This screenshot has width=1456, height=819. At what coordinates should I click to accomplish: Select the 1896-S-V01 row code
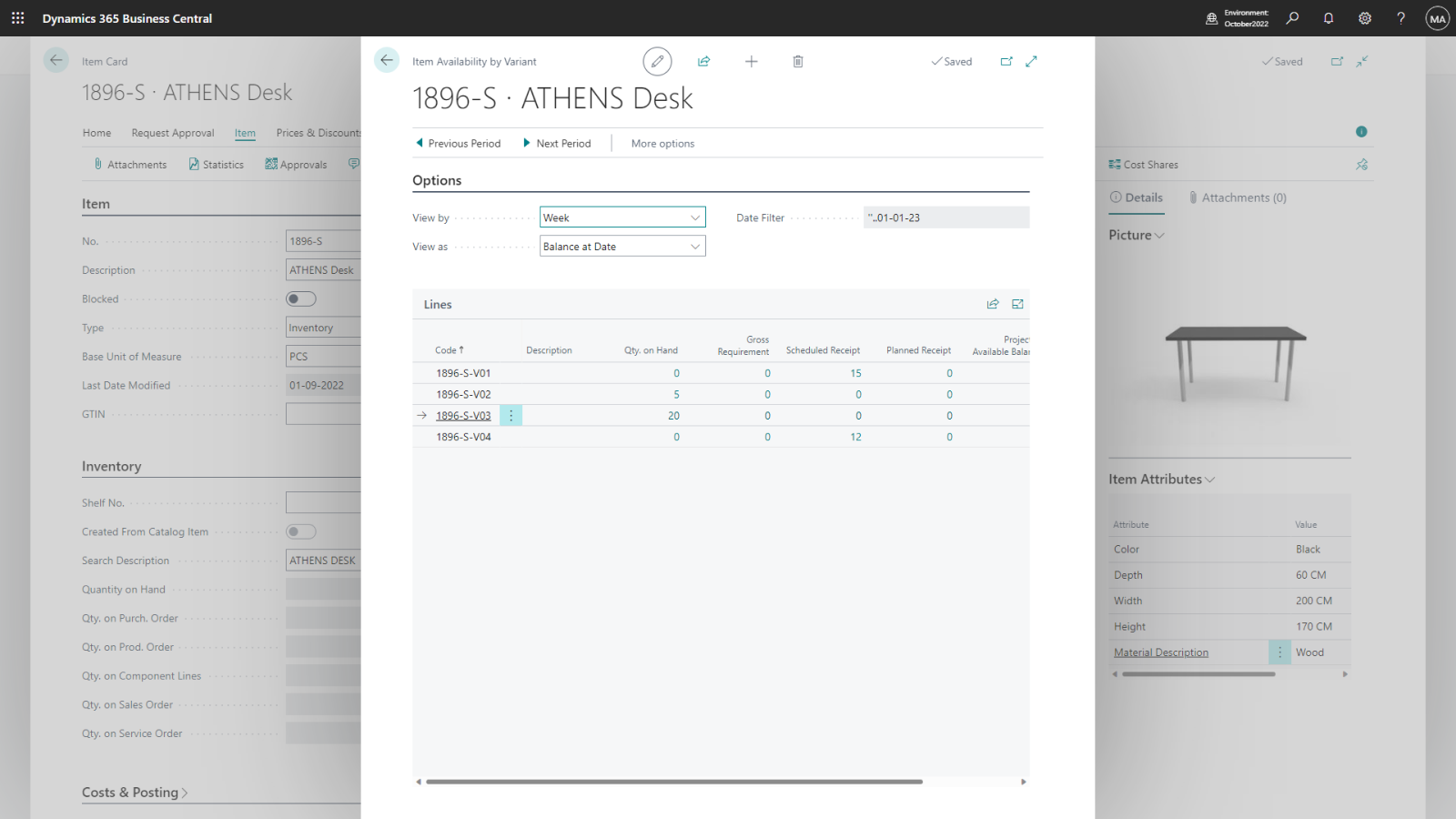coord(463,373)
